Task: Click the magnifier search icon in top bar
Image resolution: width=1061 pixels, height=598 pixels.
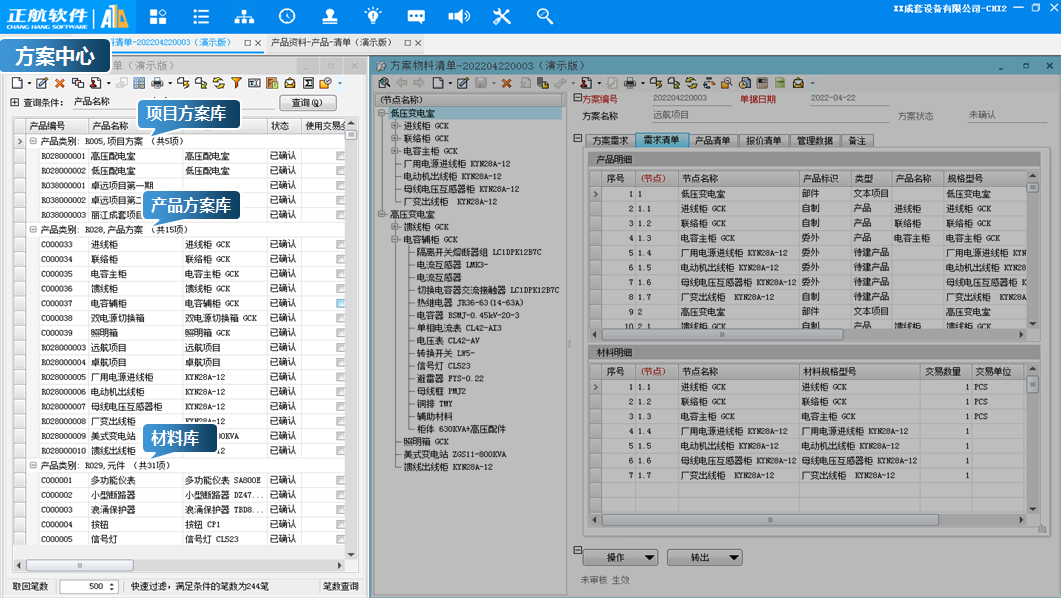Action: [x=545, y=16]
